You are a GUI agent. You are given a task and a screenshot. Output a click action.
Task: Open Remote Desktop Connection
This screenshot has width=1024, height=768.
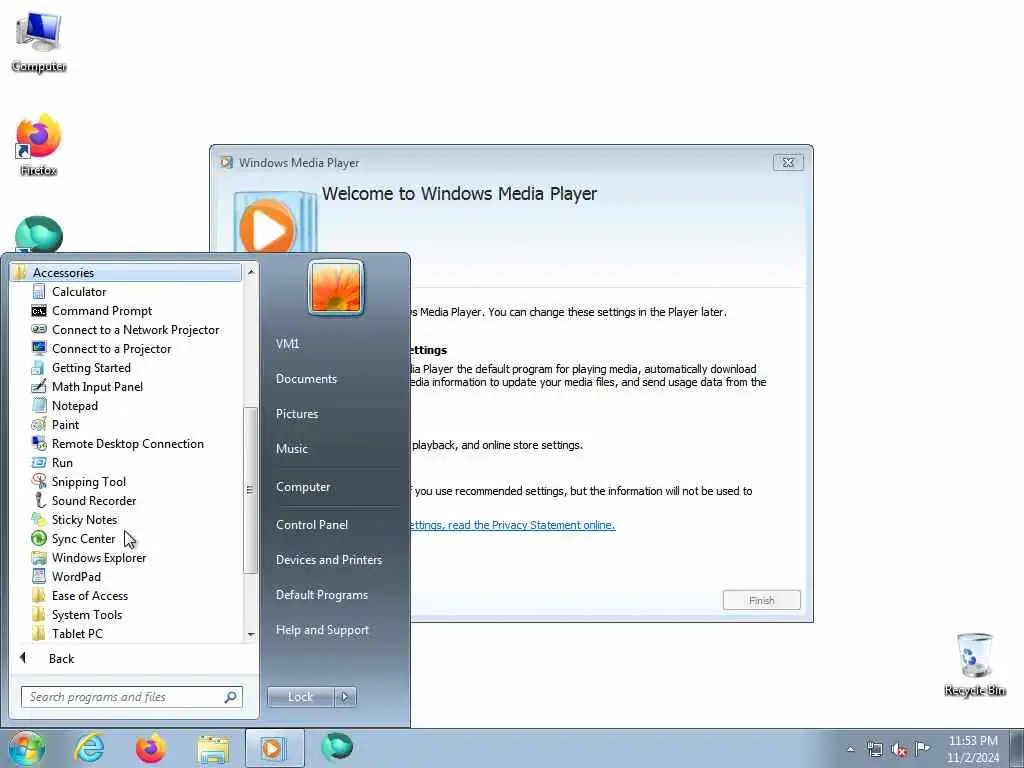click(x=127, y=443)
